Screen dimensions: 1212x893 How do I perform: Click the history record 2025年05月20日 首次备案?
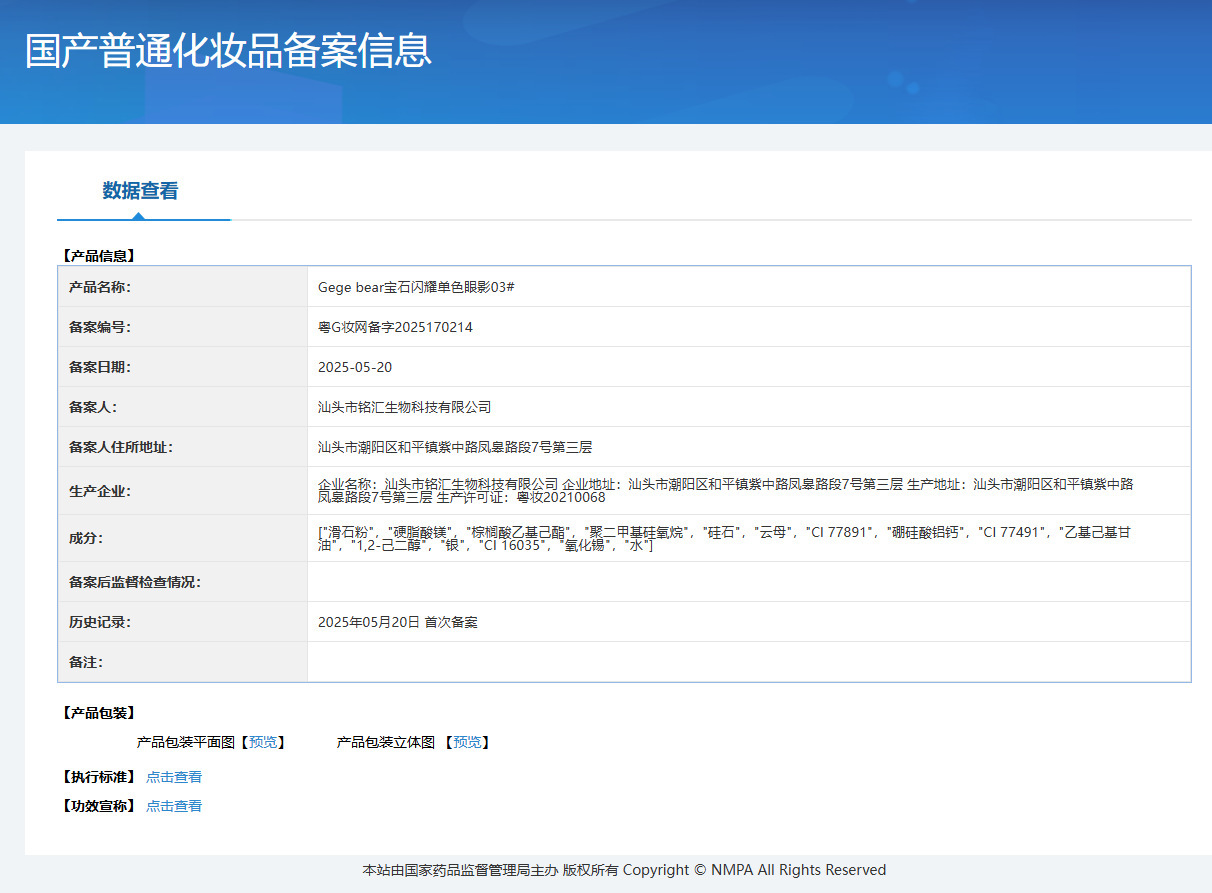(x=398, y=622)
